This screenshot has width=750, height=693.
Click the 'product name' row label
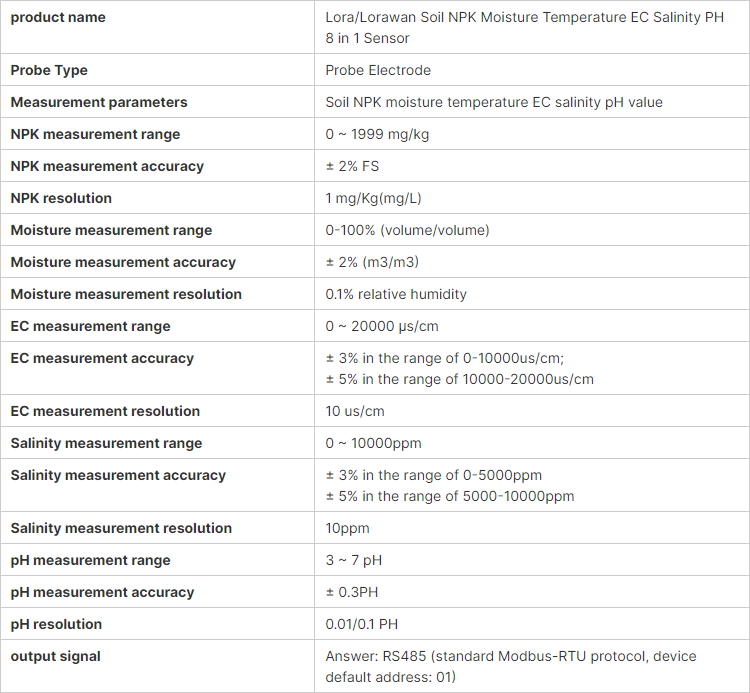[x=58, y=17]
